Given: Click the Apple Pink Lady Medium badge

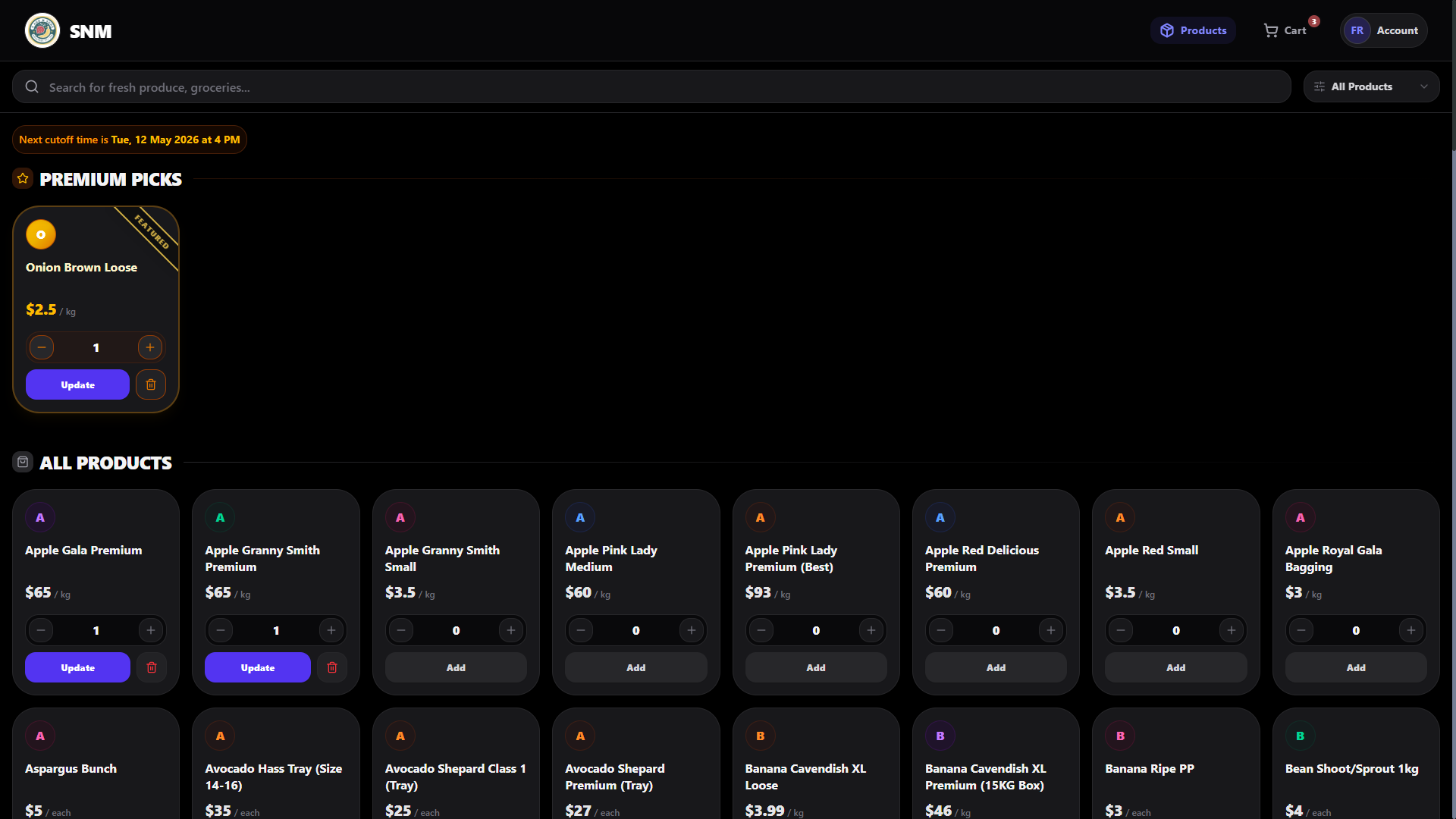Looking at the screenshot, I should 580,517.
